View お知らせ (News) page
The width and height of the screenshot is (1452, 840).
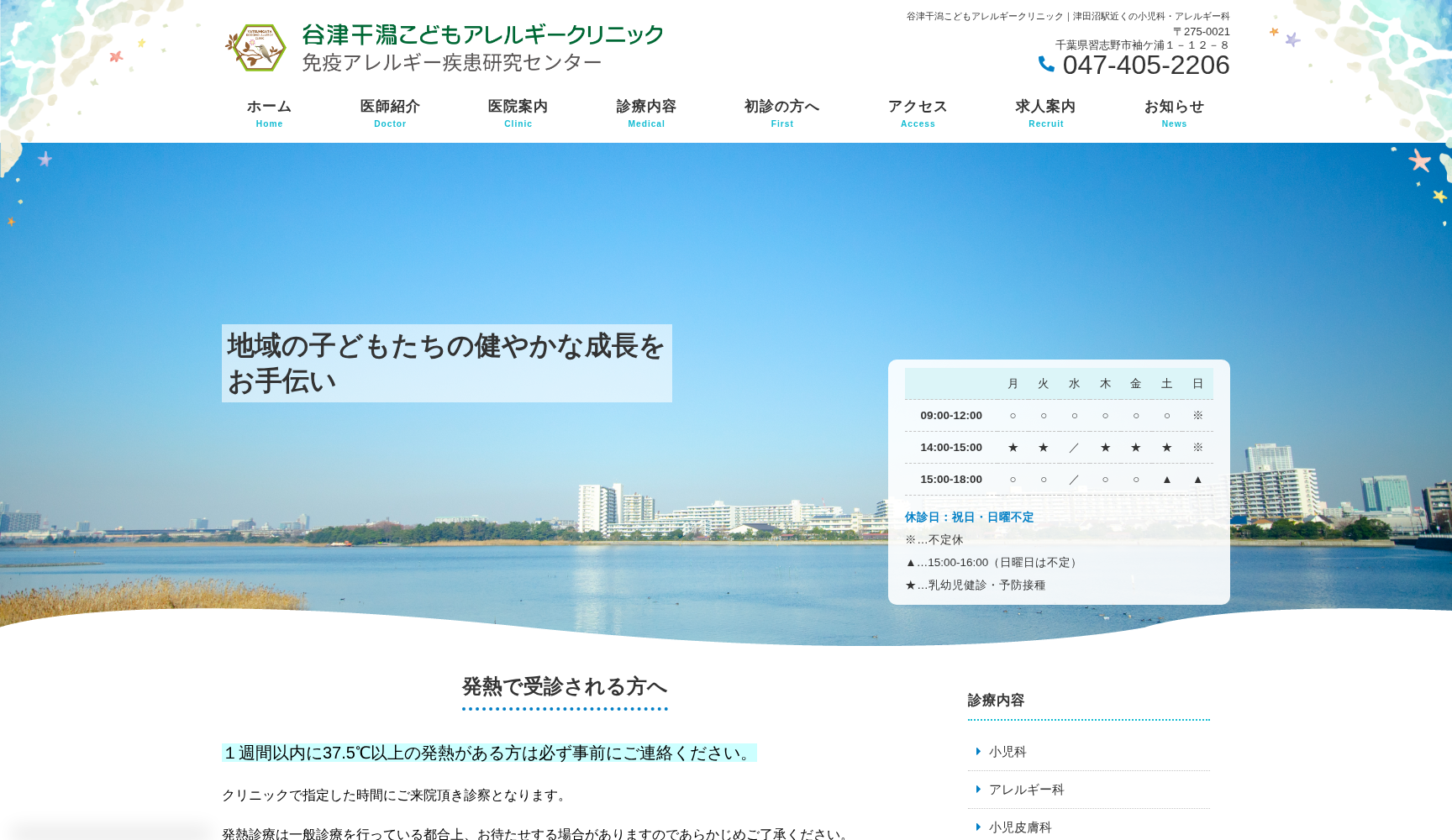tap(1174, 113)
